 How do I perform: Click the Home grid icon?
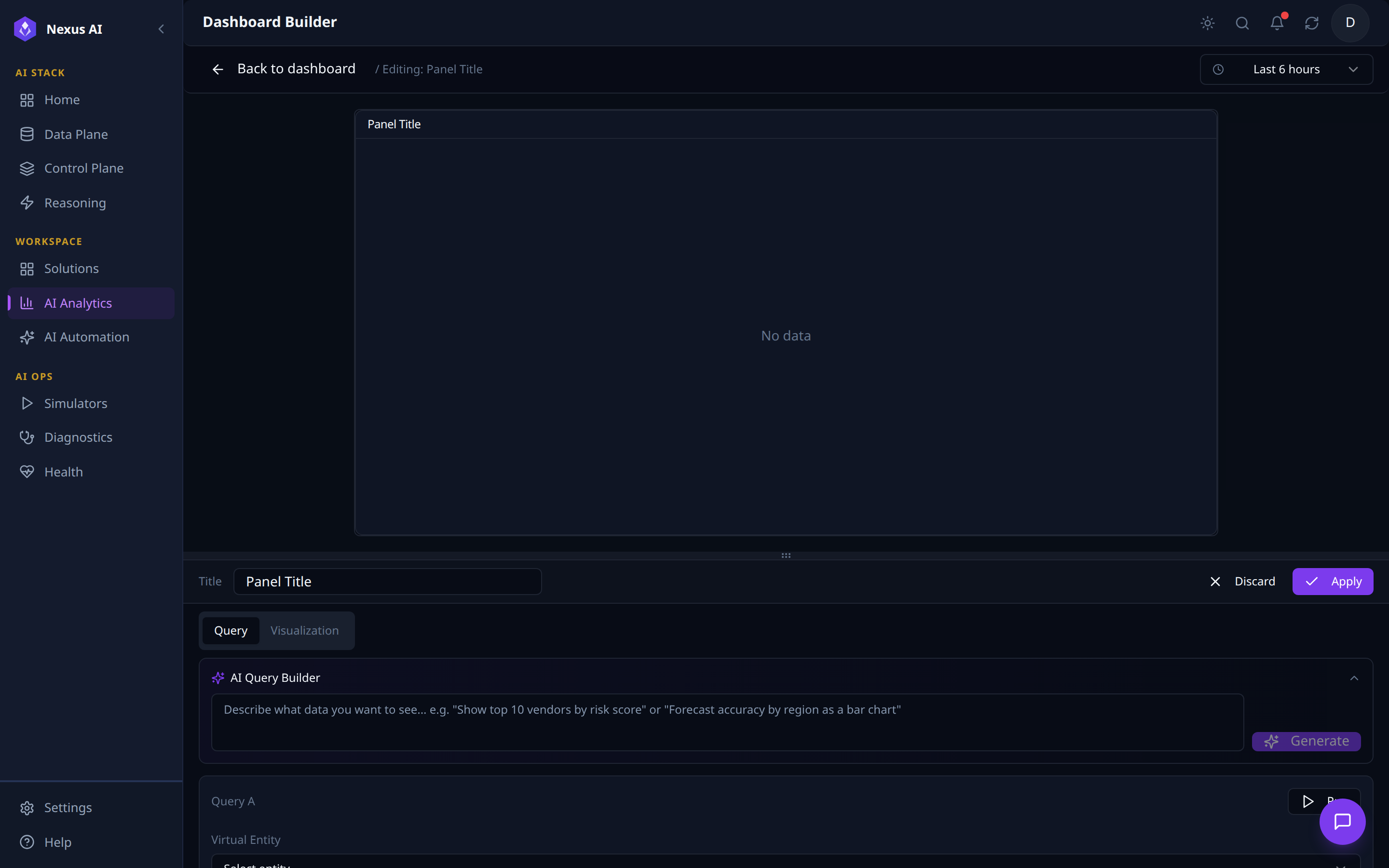tap(27, 100)
